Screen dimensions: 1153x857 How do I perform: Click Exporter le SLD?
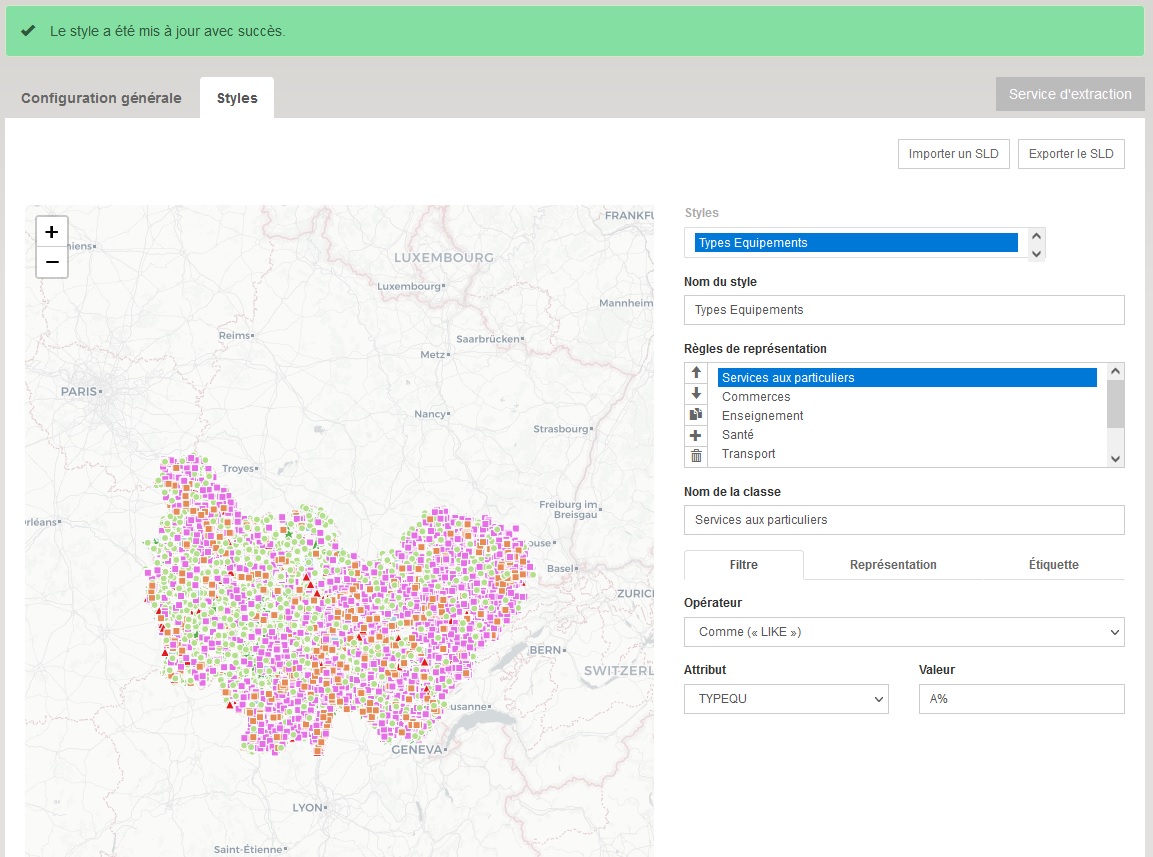point(1071,154)
